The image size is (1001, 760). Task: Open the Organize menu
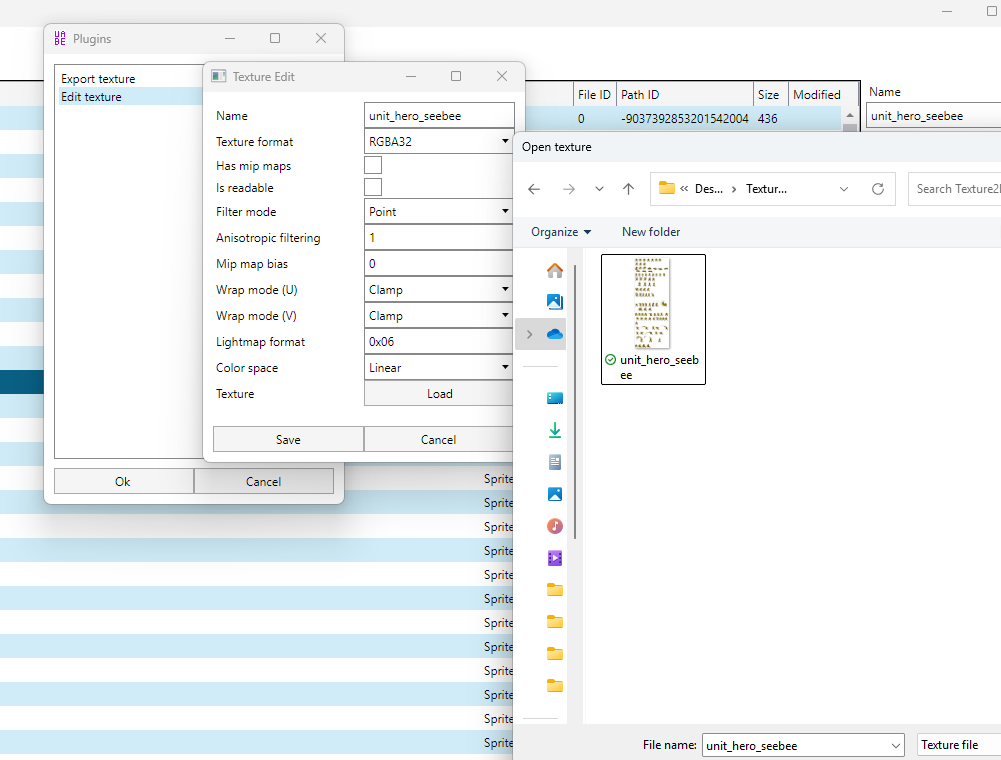pyautogui.click(x=561, y=232)
